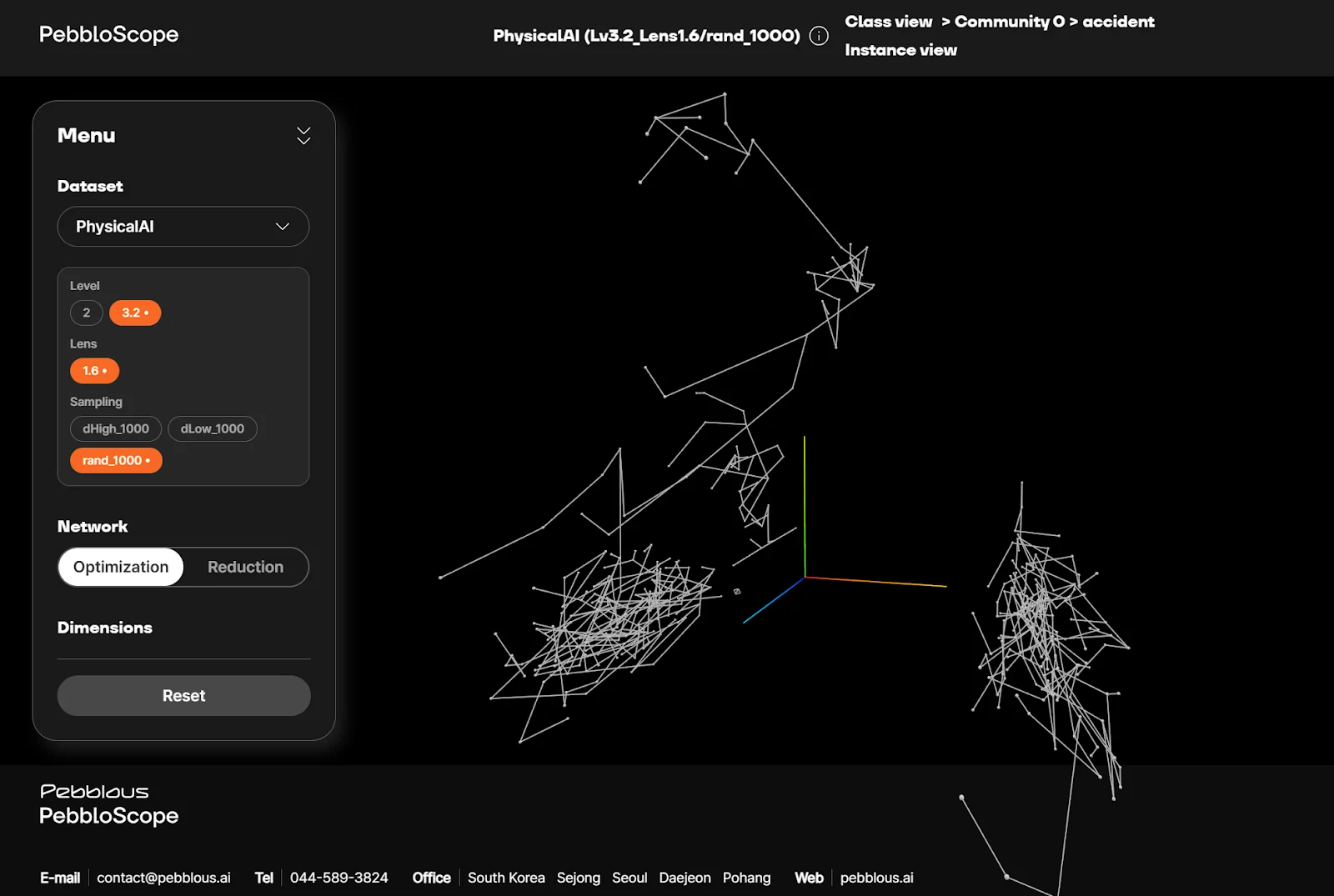Click the 3D axis origin gizmo
Viewport: 1334px width, 896px height.
pos(805,576)
